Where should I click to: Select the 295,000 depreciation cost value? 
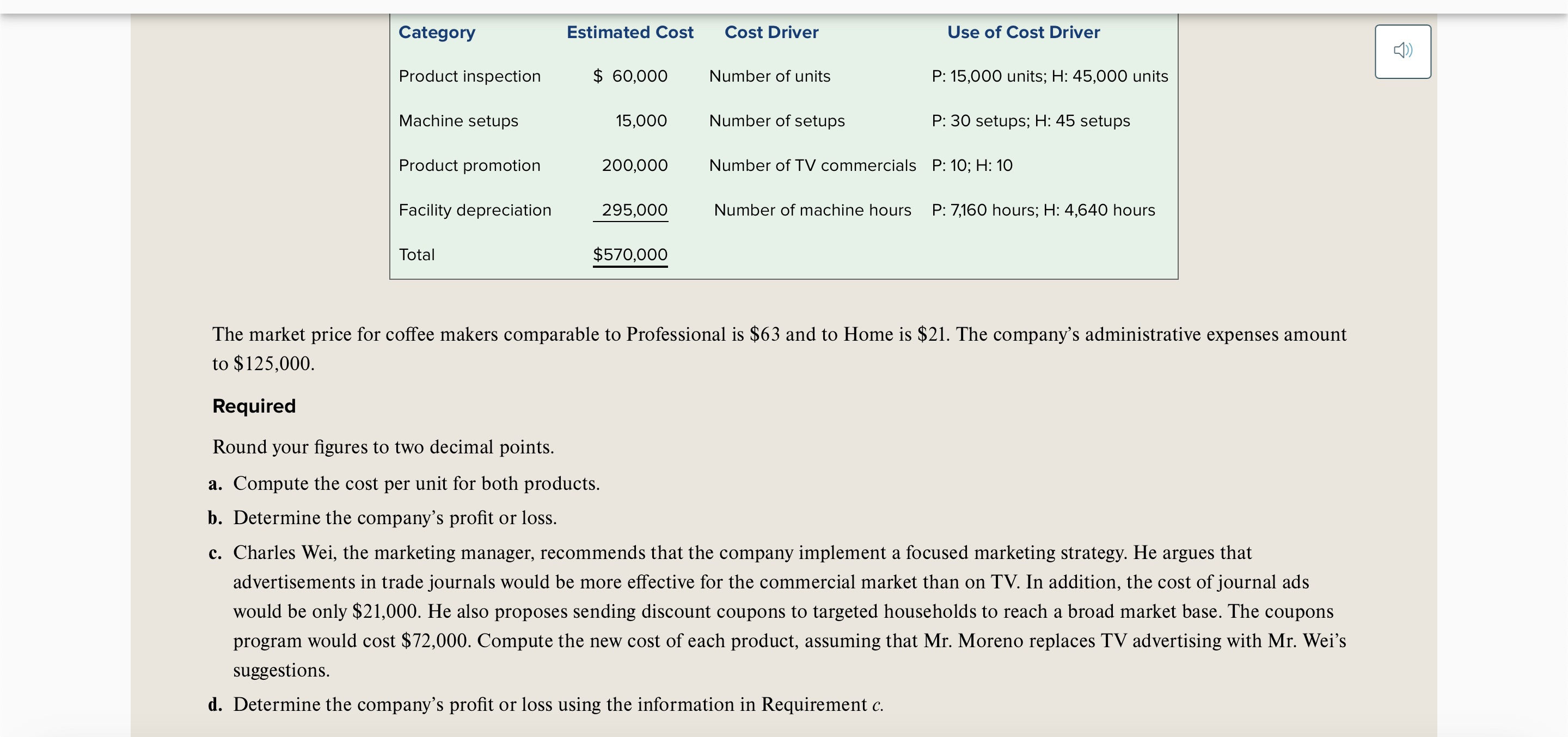[634, 210]
